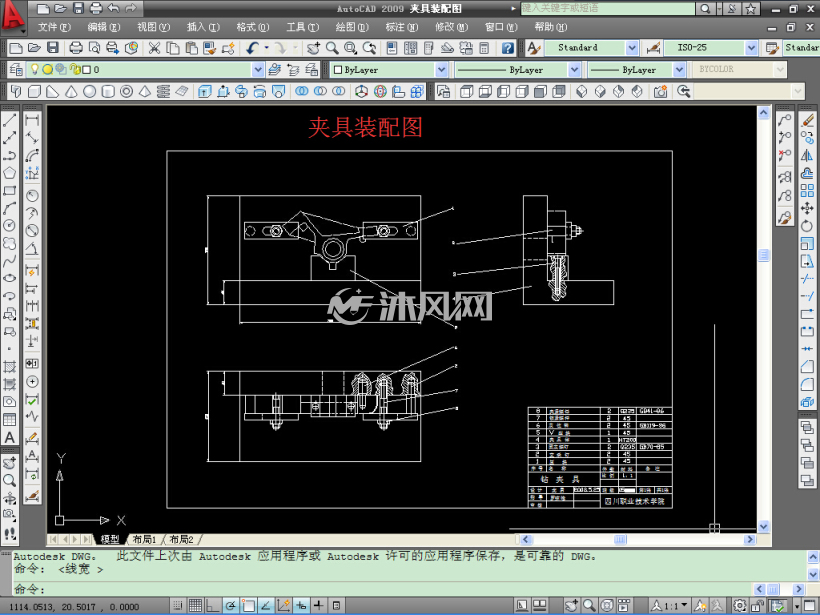Switch to the 布局1 layout tab
Screen dimensions: 820x615
pyautogui.click(x=144, y=539)
